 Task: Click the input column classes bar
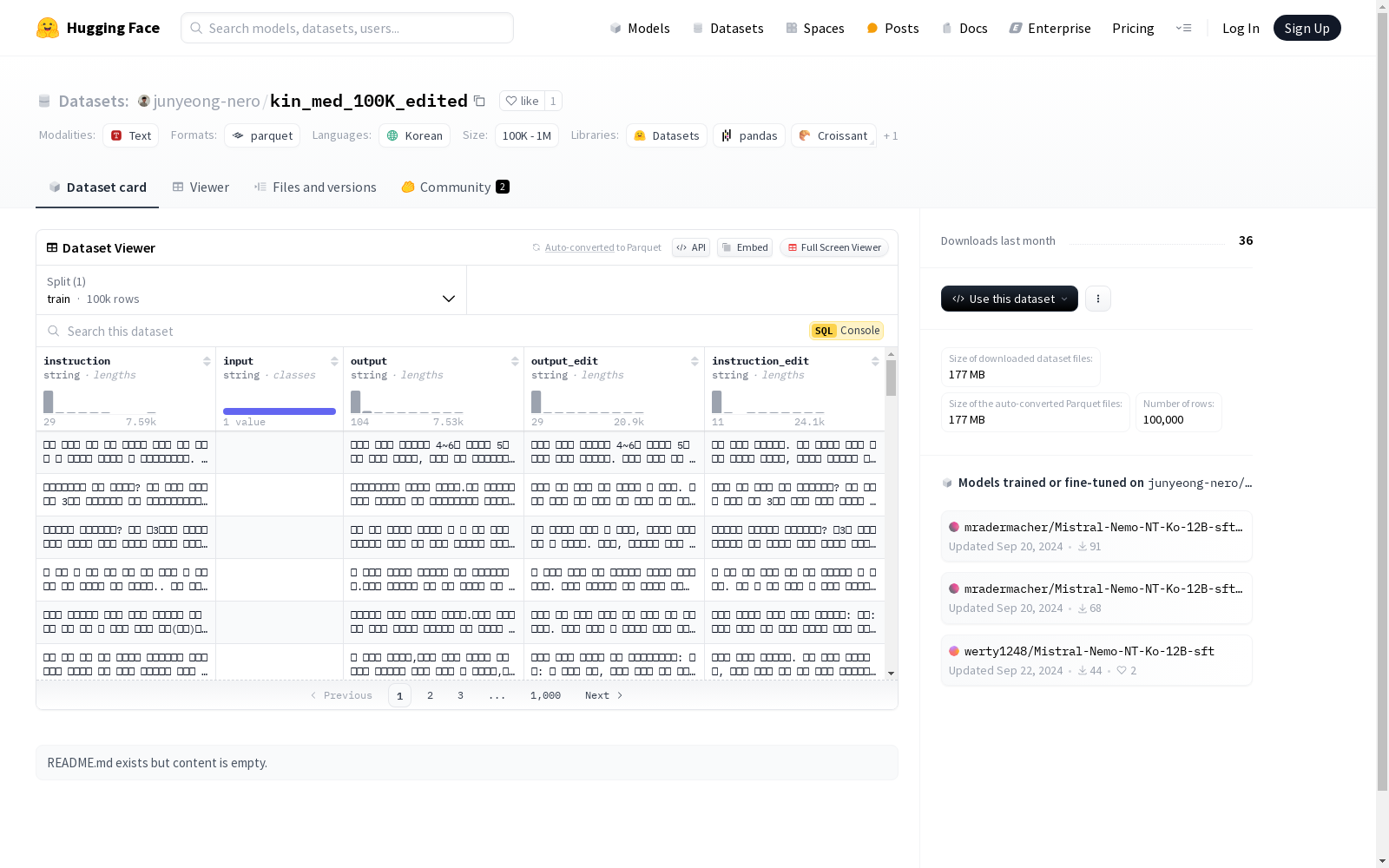280,411
